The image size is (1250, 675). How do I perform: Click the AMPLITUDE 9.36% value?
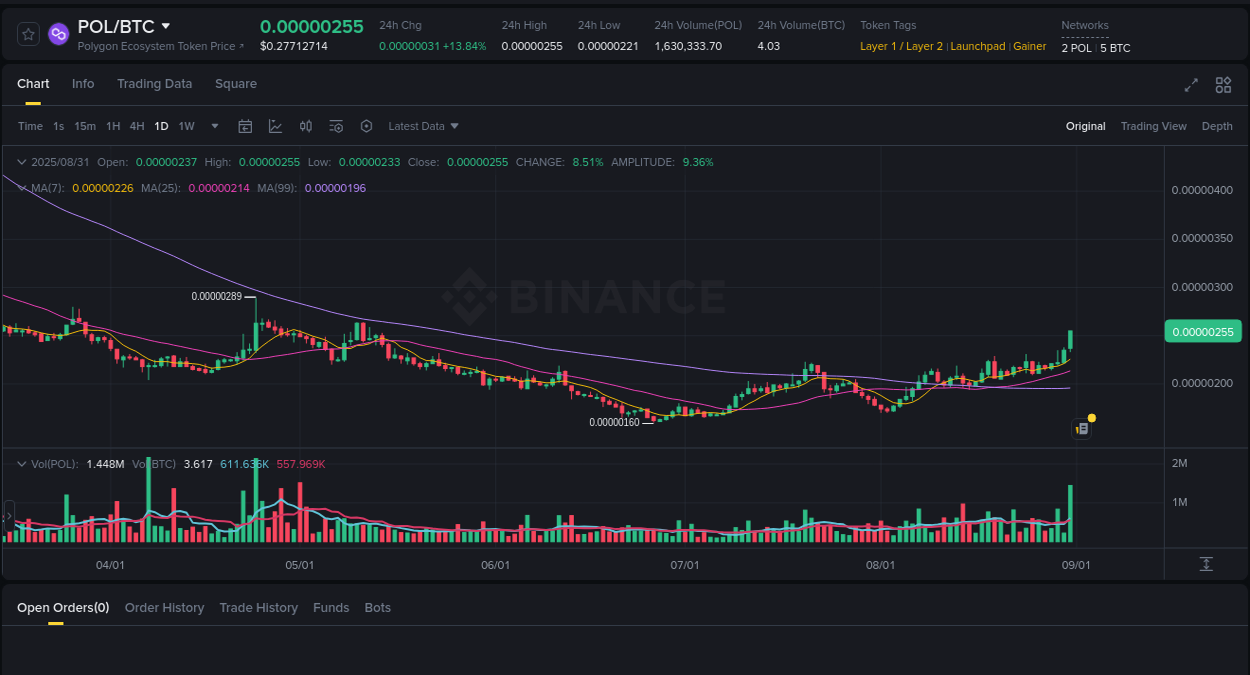click(x=698, y=162)
